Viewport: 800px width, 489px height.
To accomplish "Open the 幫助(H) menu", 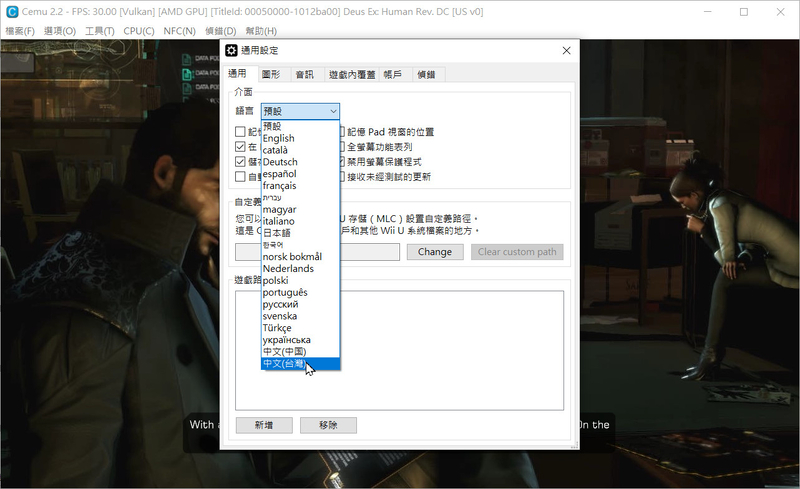I will click(x=261, y=31).
